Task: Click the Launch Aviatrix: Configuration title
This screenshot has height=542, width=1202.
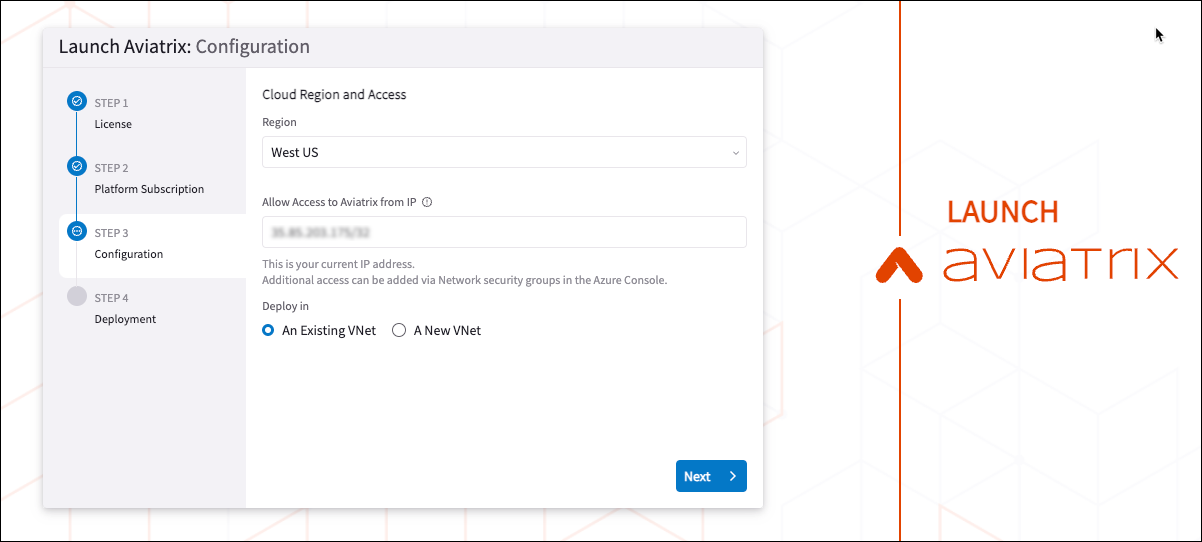Action: [184, 47]
